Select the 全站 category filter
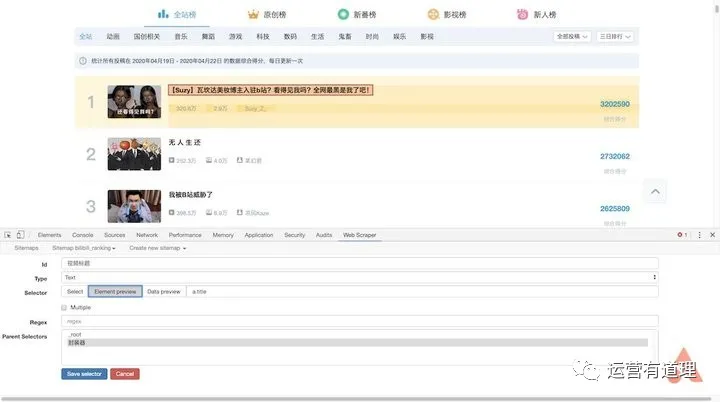This screenshot has height=402, width=720. point(86,36)
